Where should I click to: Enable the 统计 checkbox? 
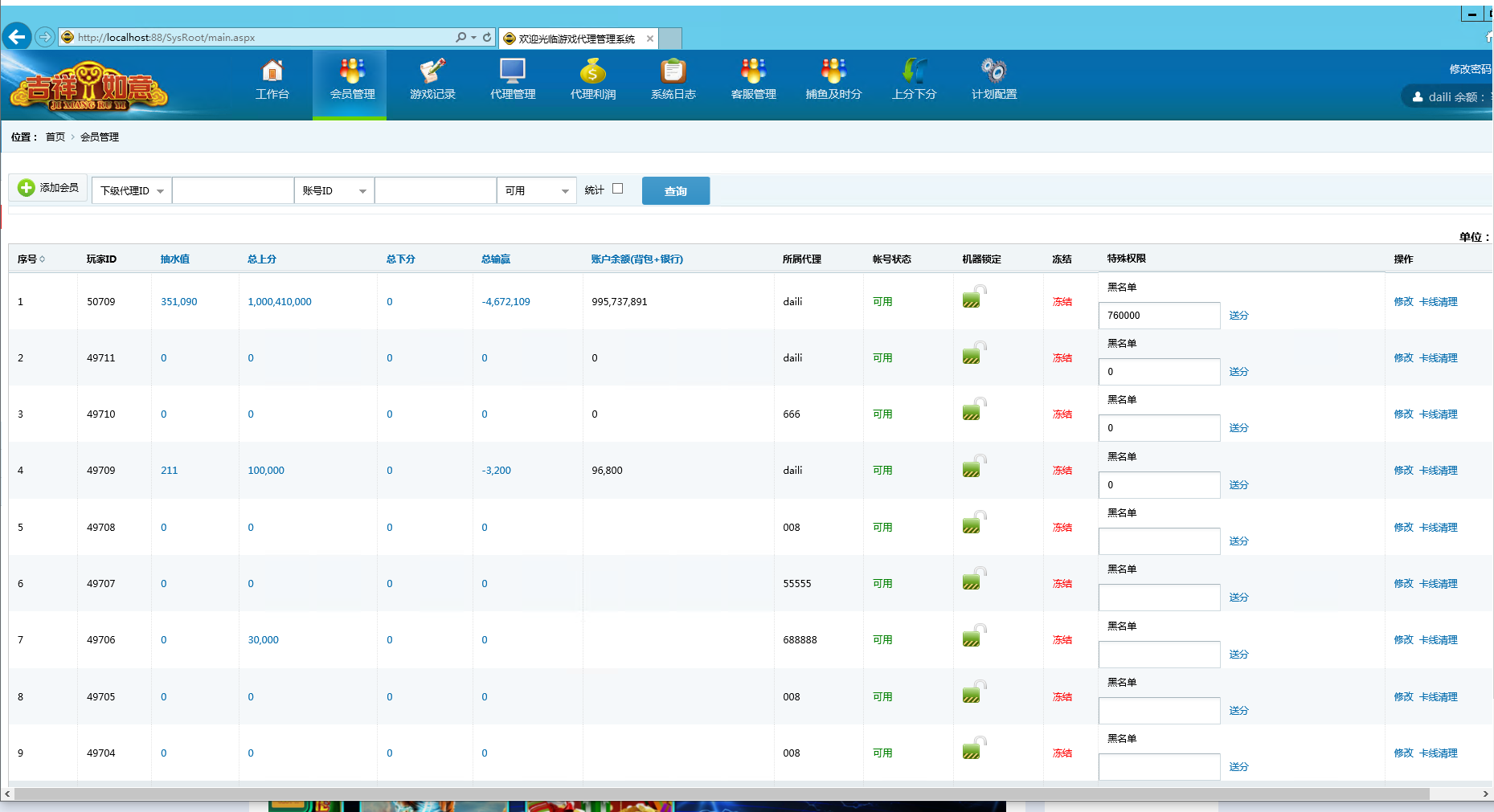[617, 189]
